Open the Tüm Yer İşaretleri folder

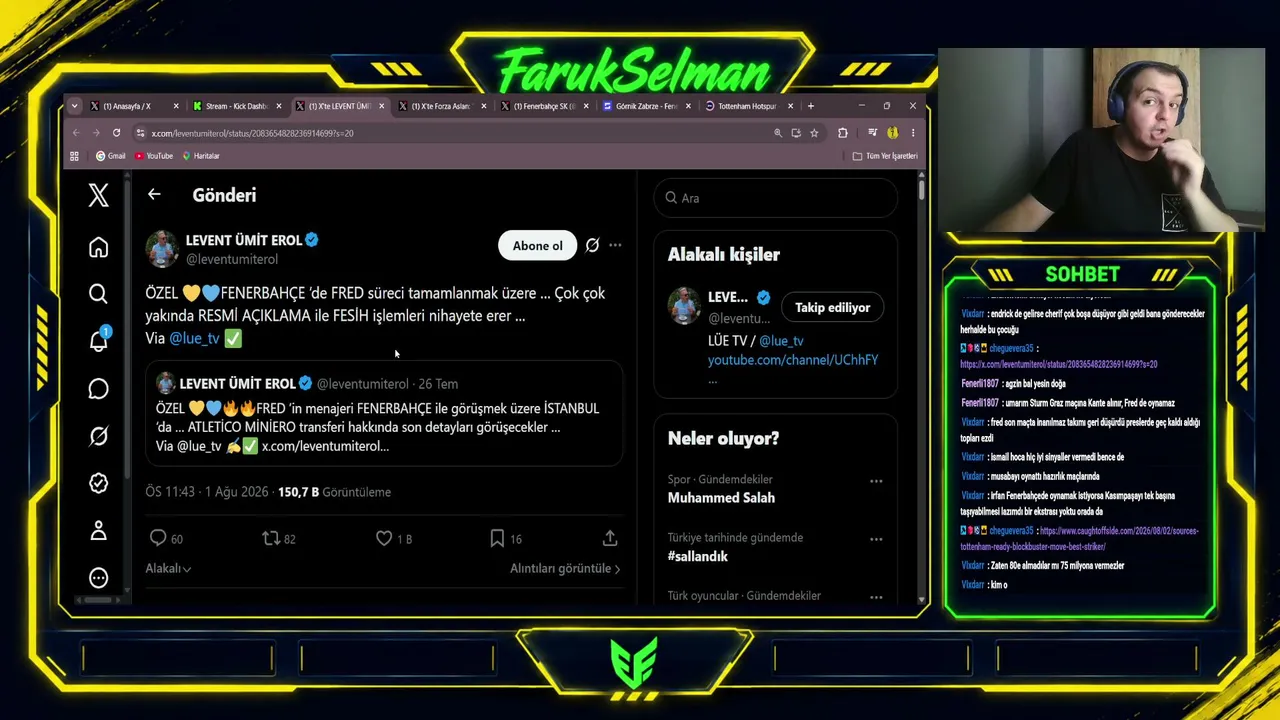885,156
